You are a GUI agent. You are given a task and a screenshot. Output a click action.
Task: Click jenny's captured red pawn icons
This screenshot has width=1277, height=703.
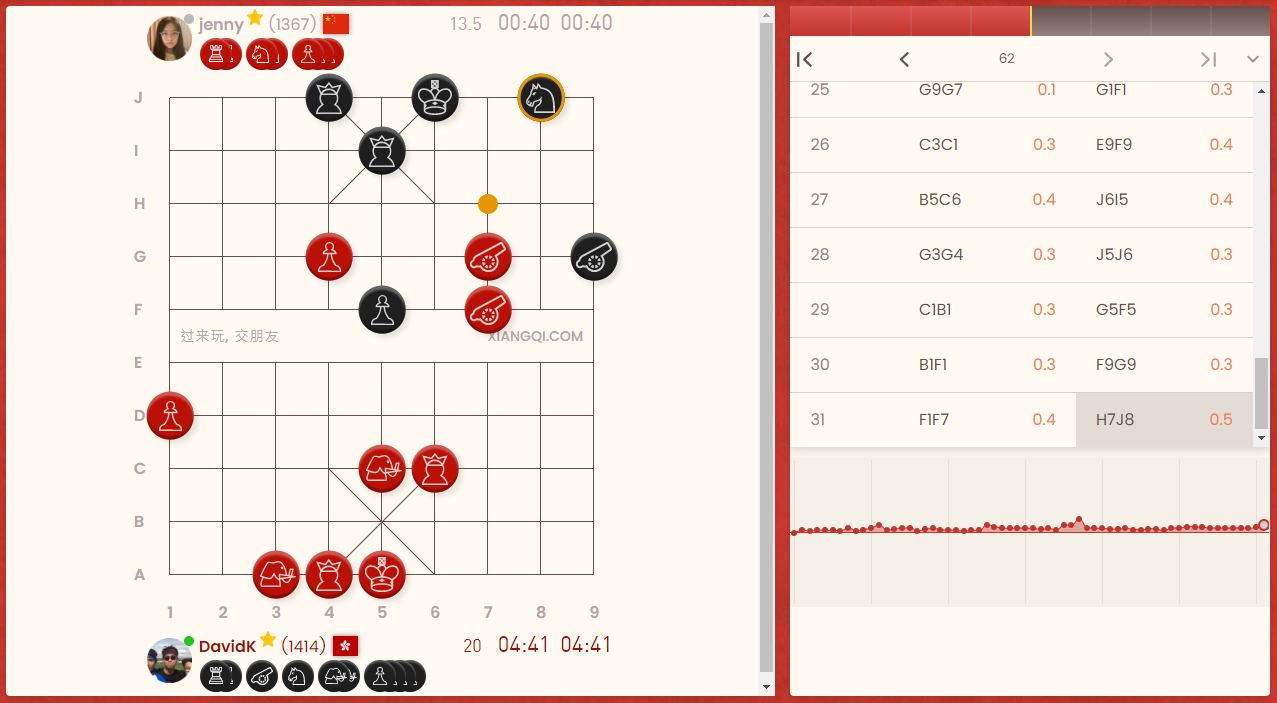tap(313, 54)
